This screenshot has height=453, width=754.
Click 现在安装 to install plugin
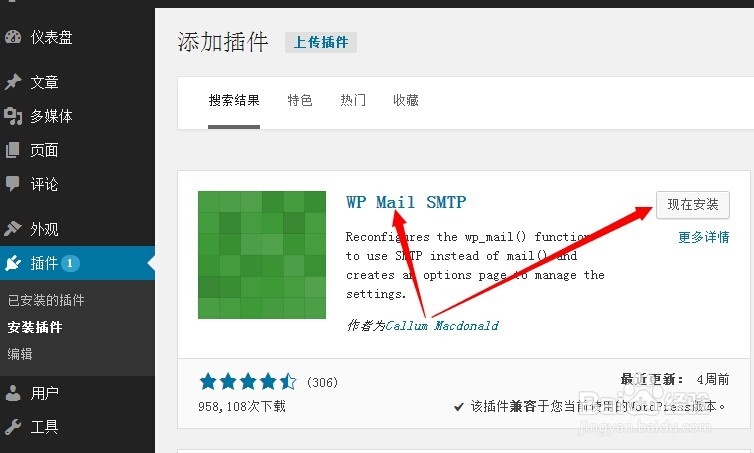click(692, 205)
